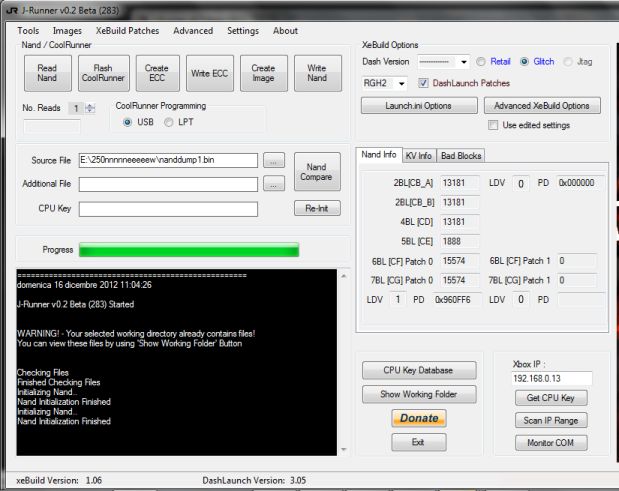Click the 2BL[CB_A] value 13181
Viewport: 619px width, 491px height.
tap(460, 183)
